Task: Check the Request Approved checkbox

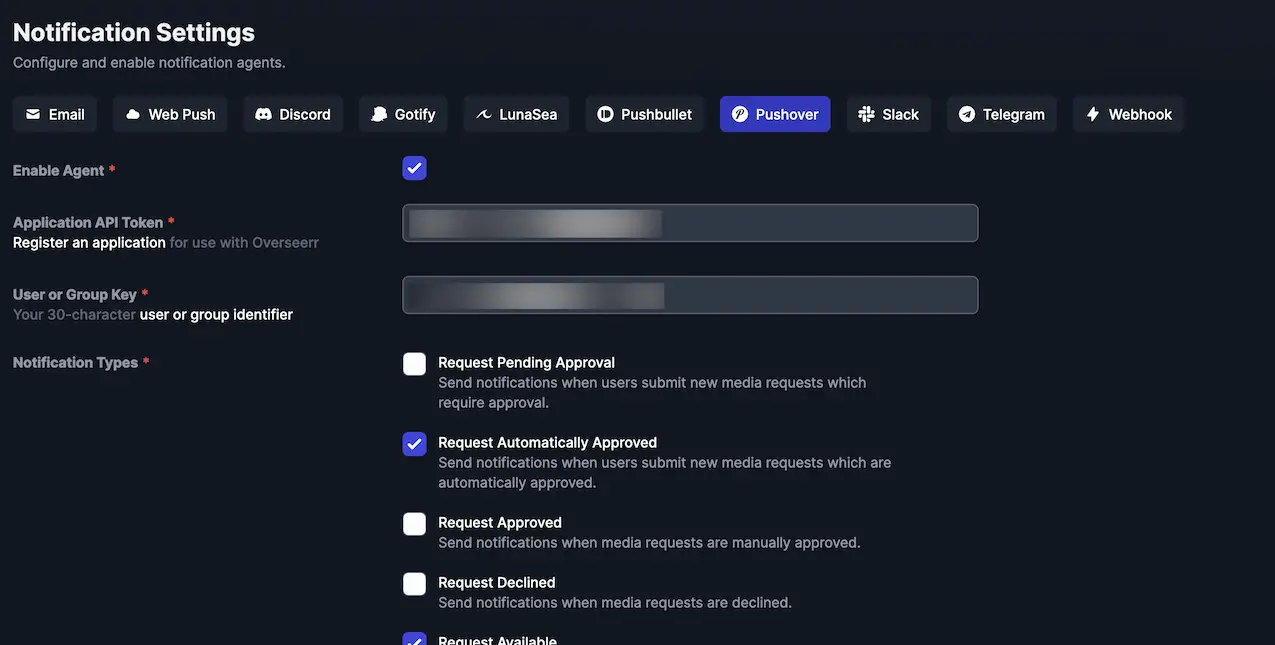Action: [415, 524]
